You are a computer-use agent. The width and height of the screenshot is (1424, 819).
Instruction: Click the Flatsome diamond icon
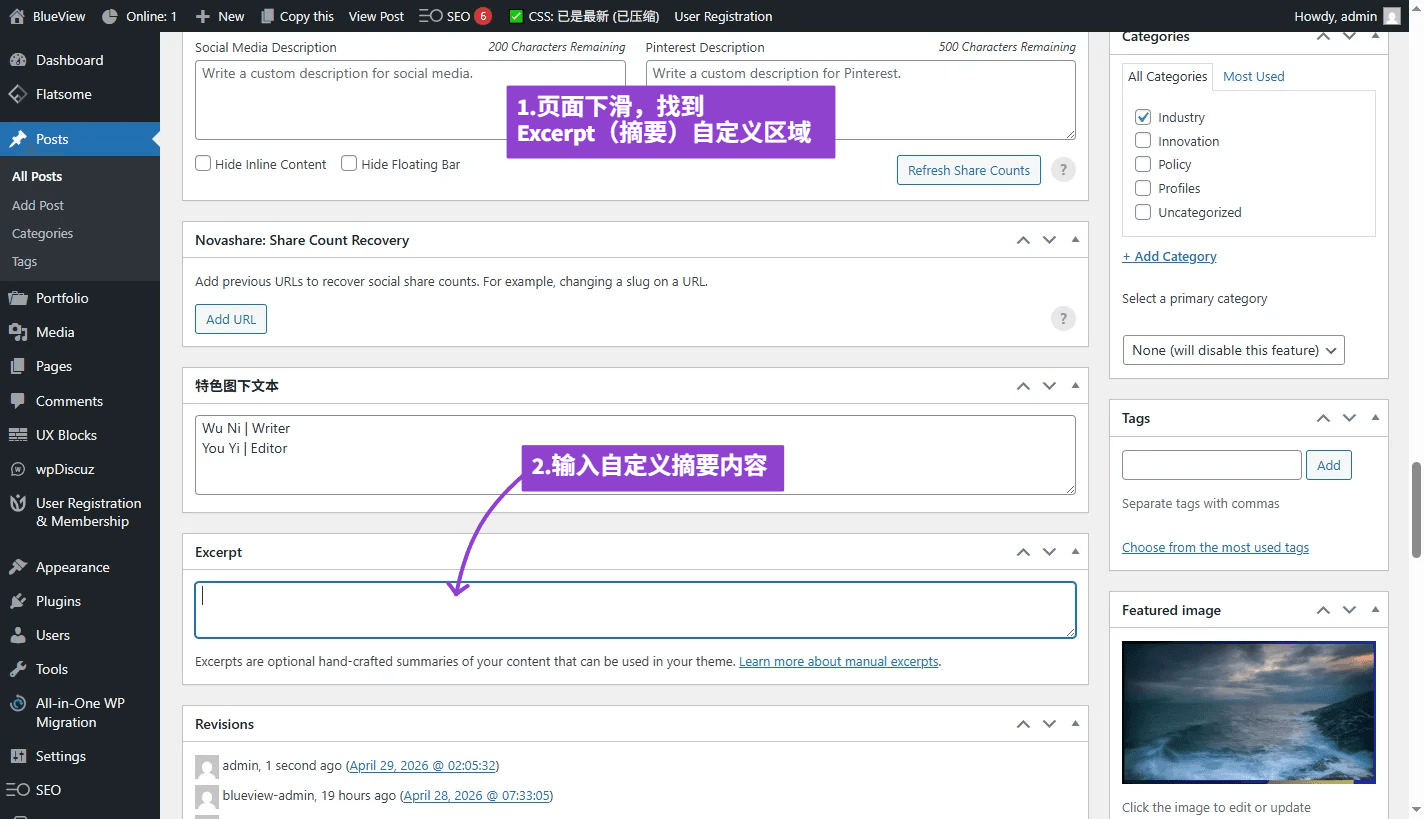pyautogui.click(x=17, y=94)
